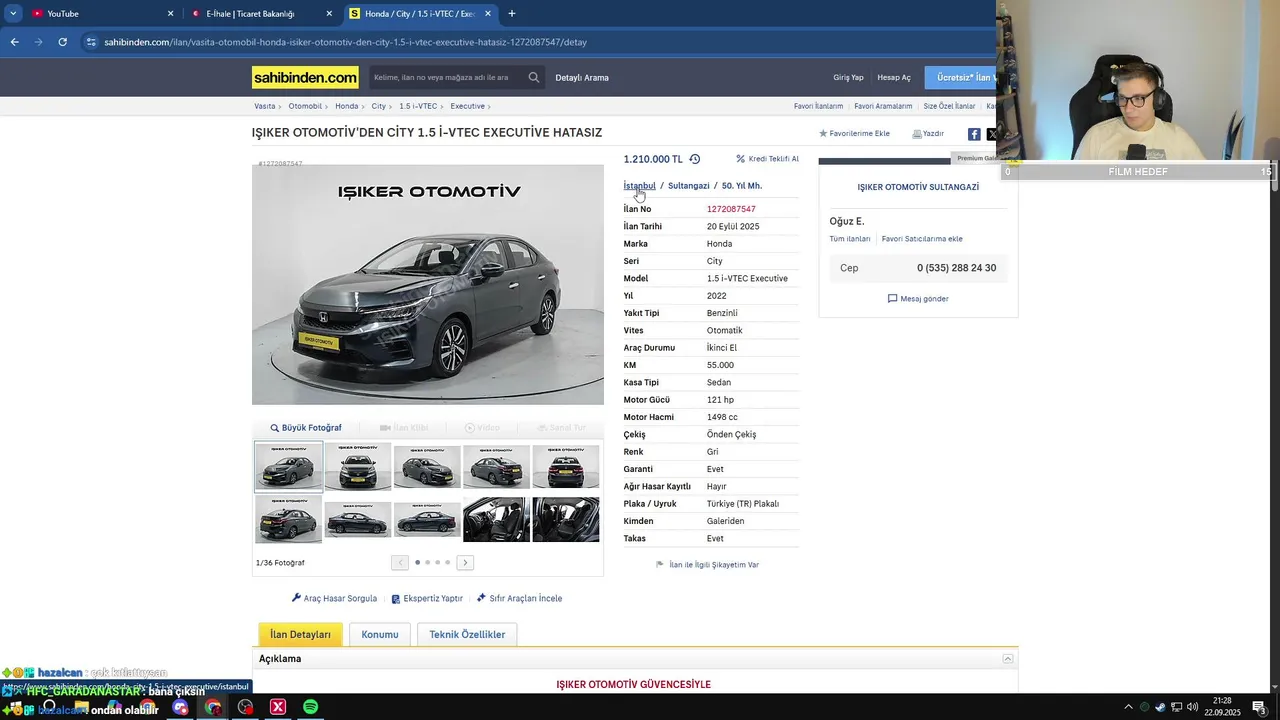The height and width of the screenshot is (720, 1280).
Task: Share the listing on Facebook
Action: (974, 134)
